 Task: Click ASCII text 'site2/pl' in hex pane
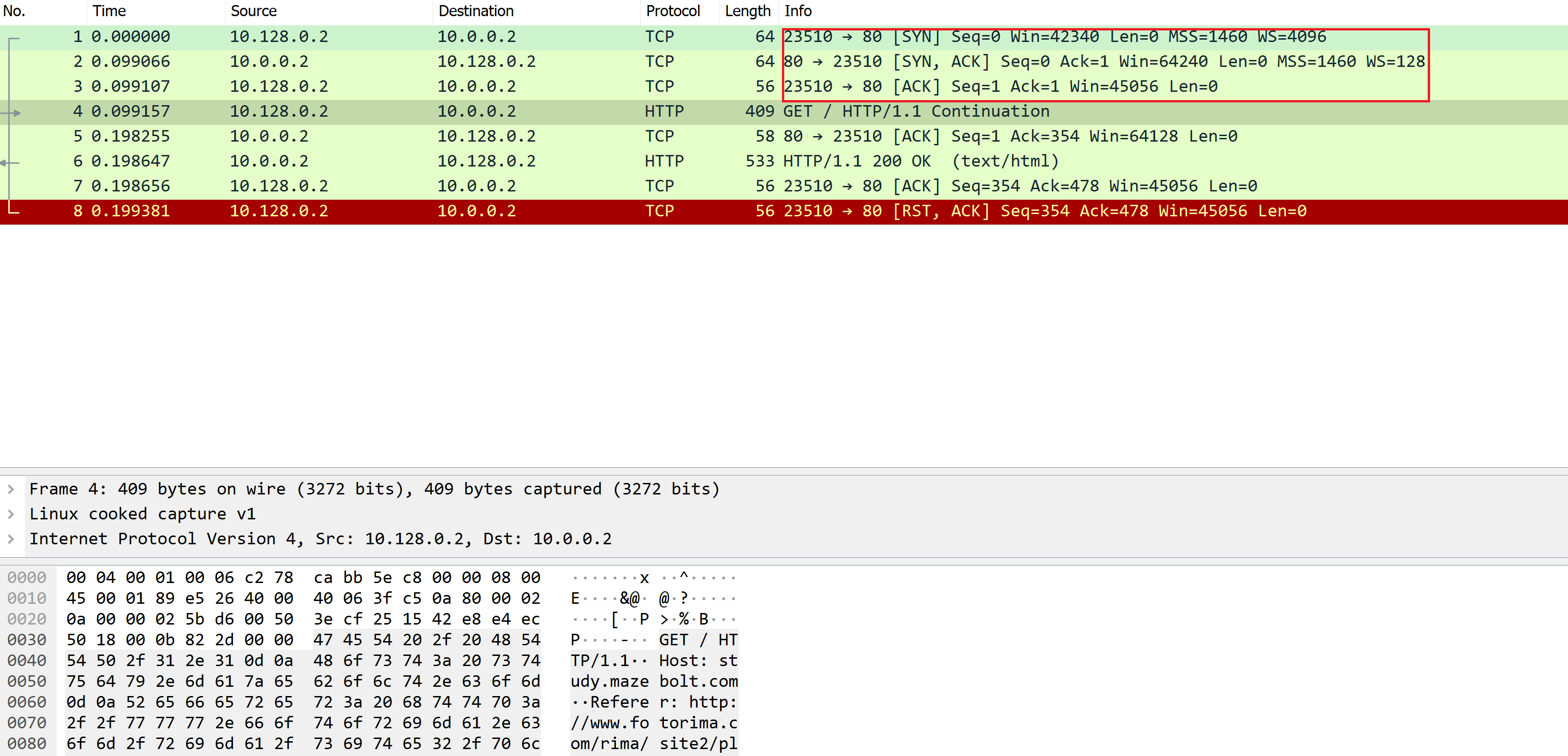pos(698,743)
